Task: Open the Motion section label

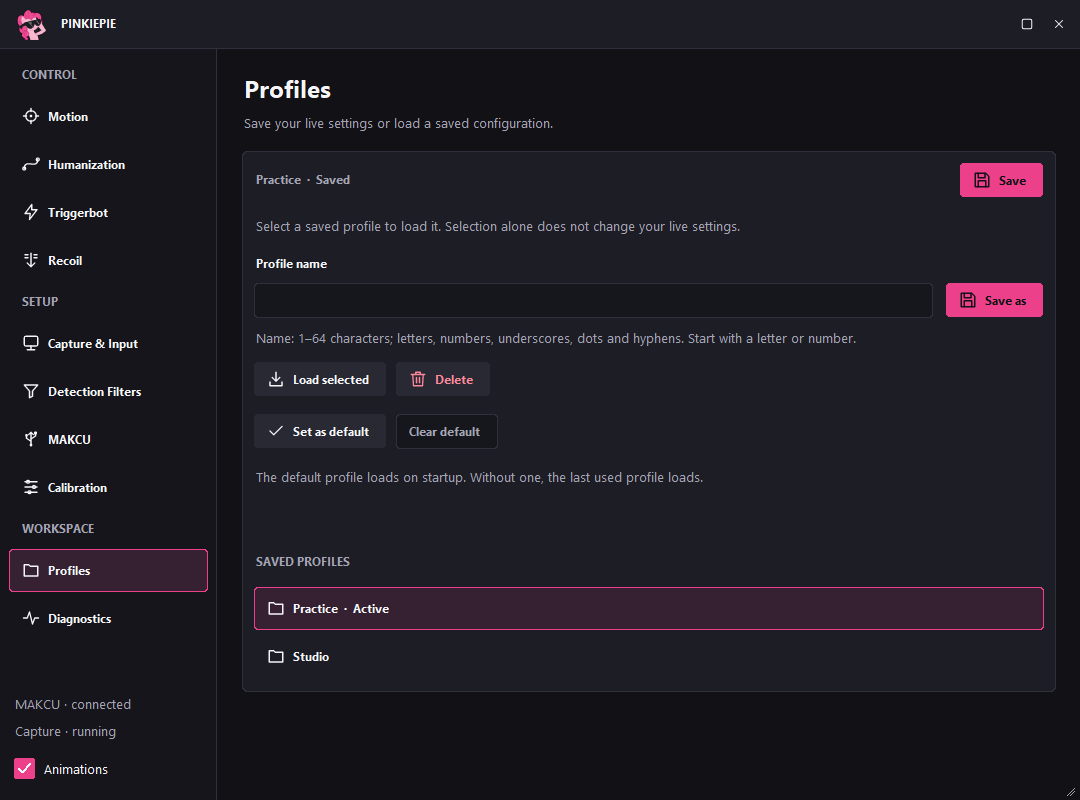Action: pyautogui.click(x=68, y=116)
